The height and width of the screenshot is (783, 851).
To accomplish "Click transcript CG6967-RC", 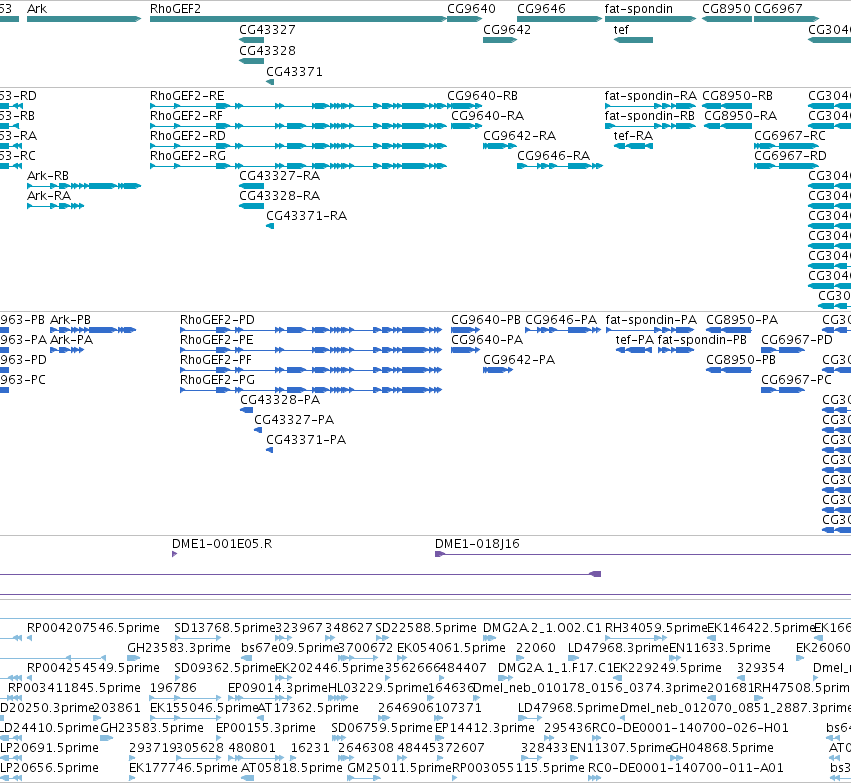I will coord(786,146).
